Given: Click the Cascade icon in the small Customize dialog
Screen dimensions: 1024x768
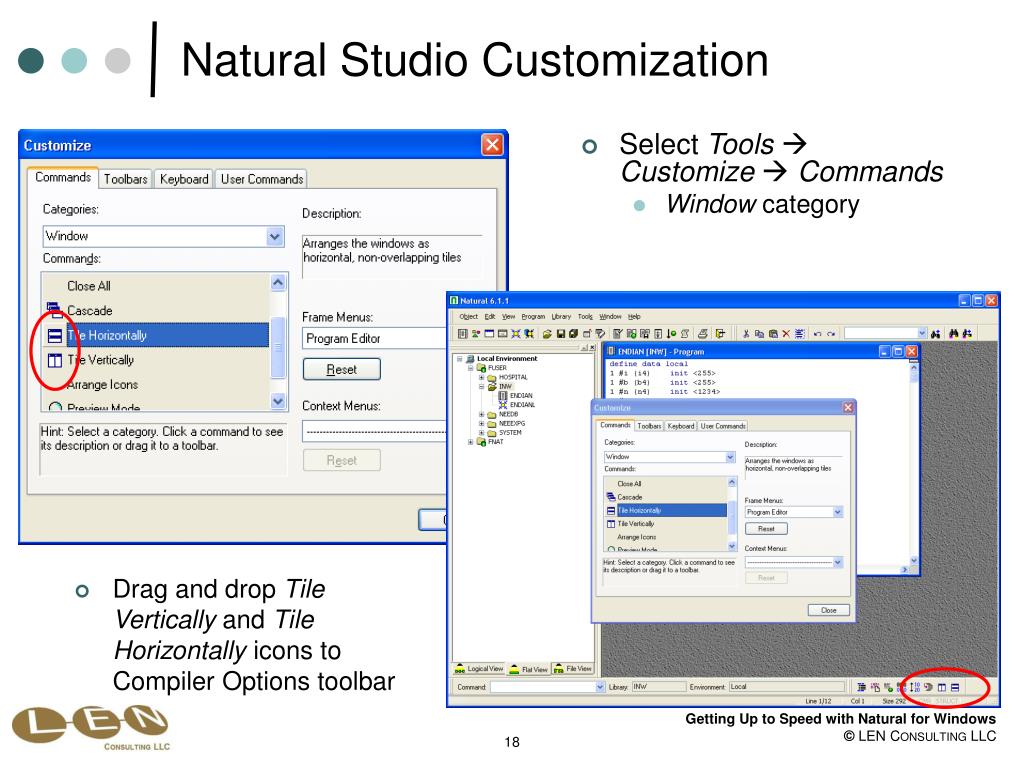Looking at the screenshot, I should click(611, 496).
